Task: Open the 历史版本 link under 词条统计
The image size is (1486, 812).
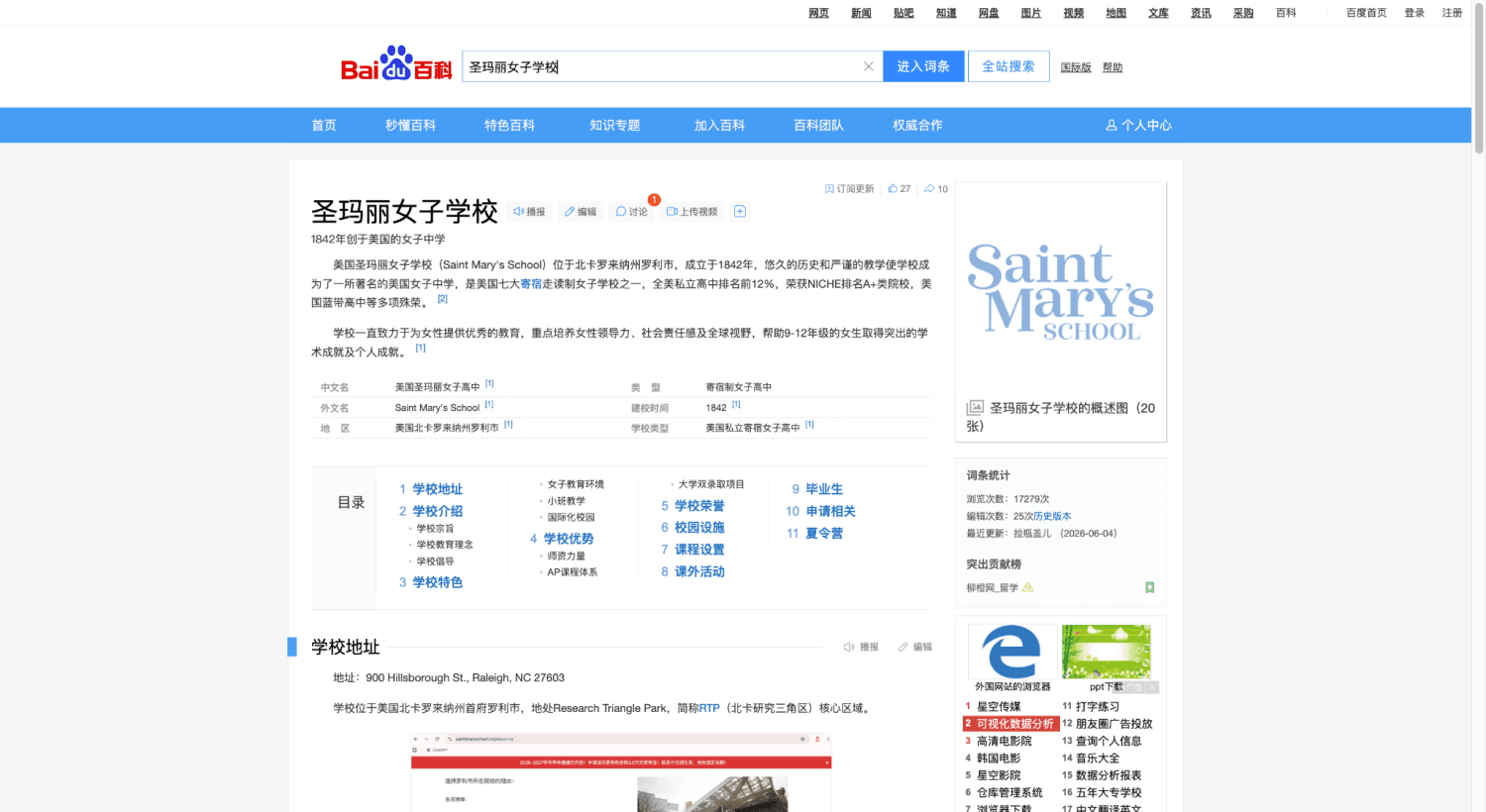Action: (1052, 516)
